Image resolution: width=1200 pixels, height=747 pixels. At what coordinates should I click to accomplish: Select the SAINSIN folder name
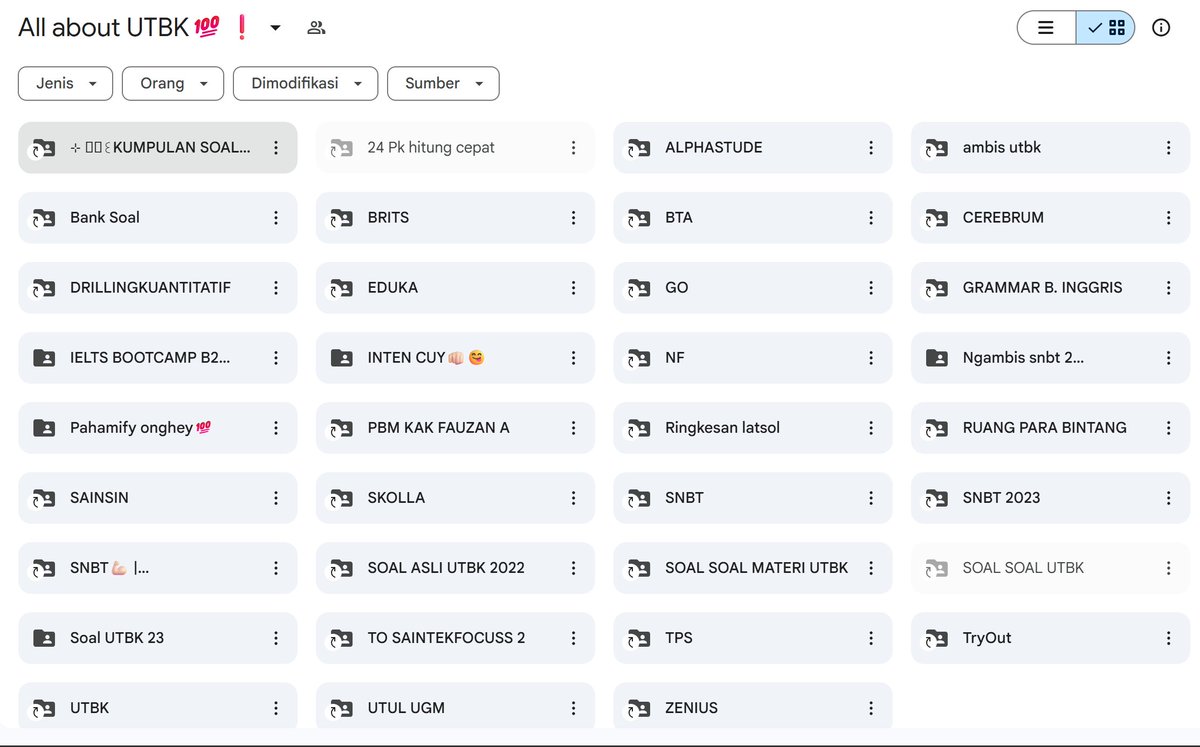coord(99,498)
